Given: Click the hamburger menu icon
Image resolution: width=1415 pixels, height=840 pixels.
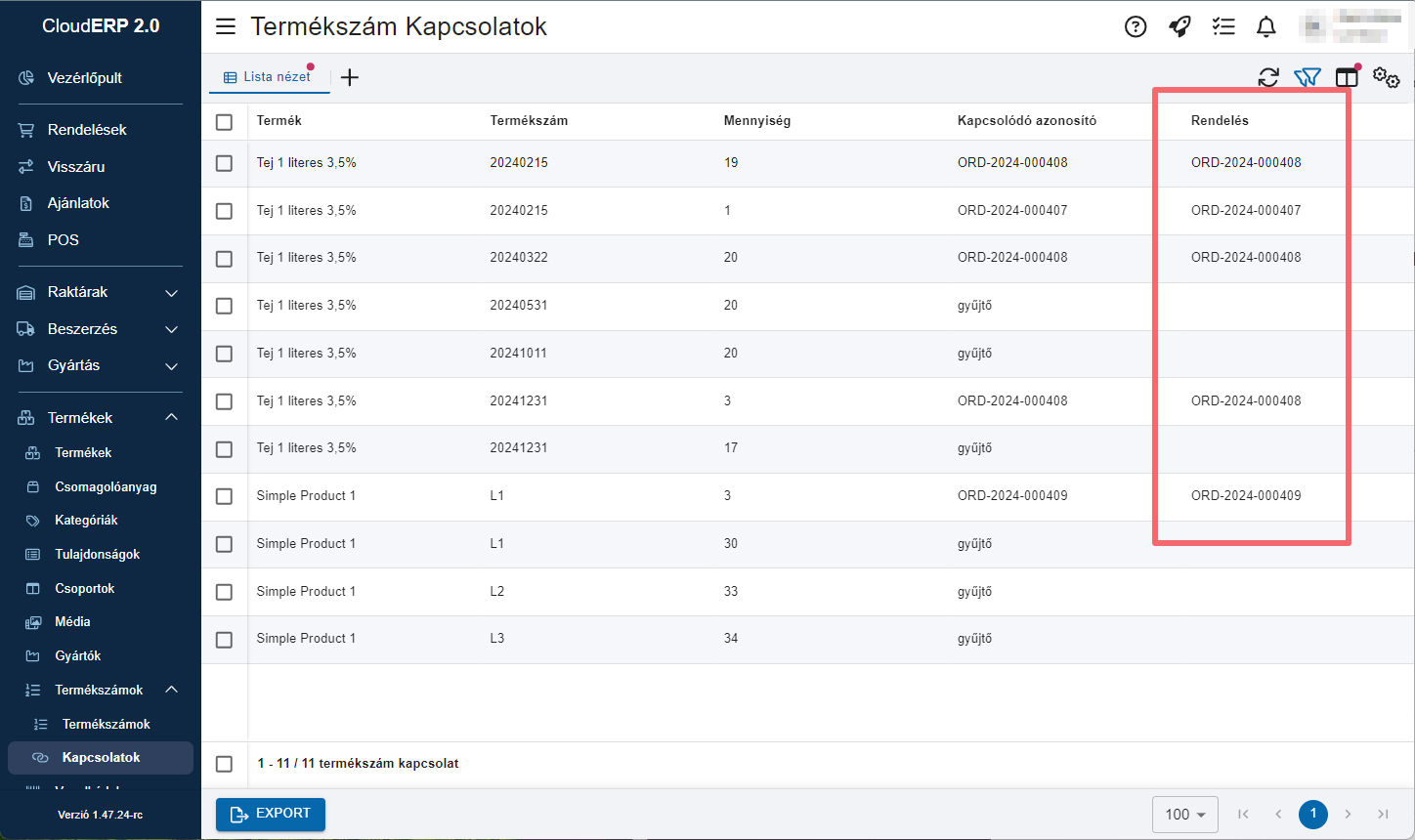Looking at the screenshot, I should point(226,26).
